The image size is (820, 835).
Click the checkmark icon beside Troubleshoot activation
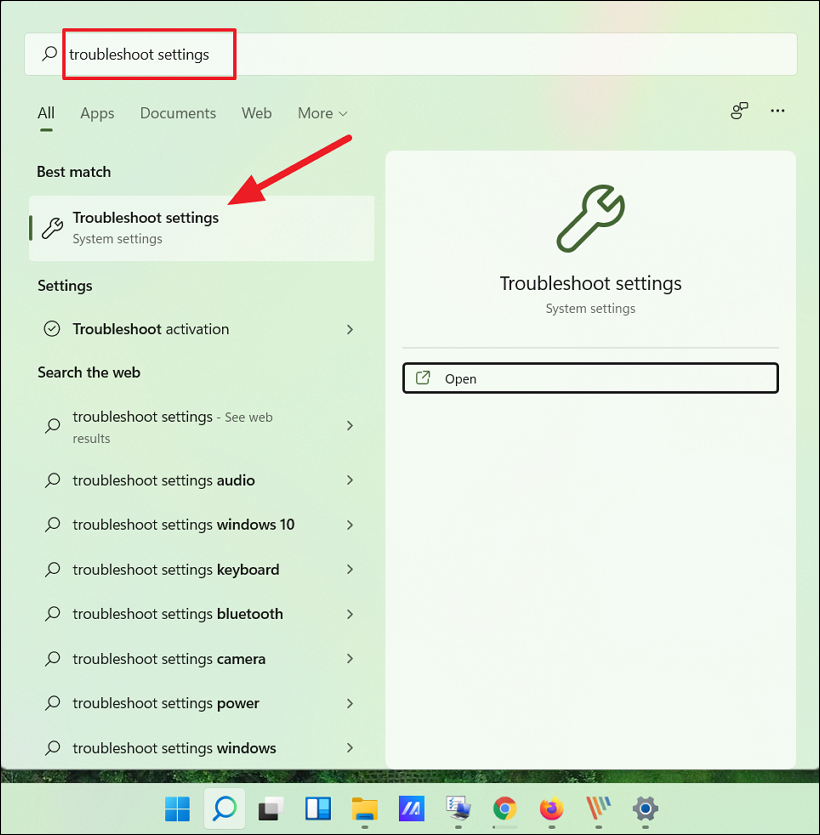tap(52, 329)
